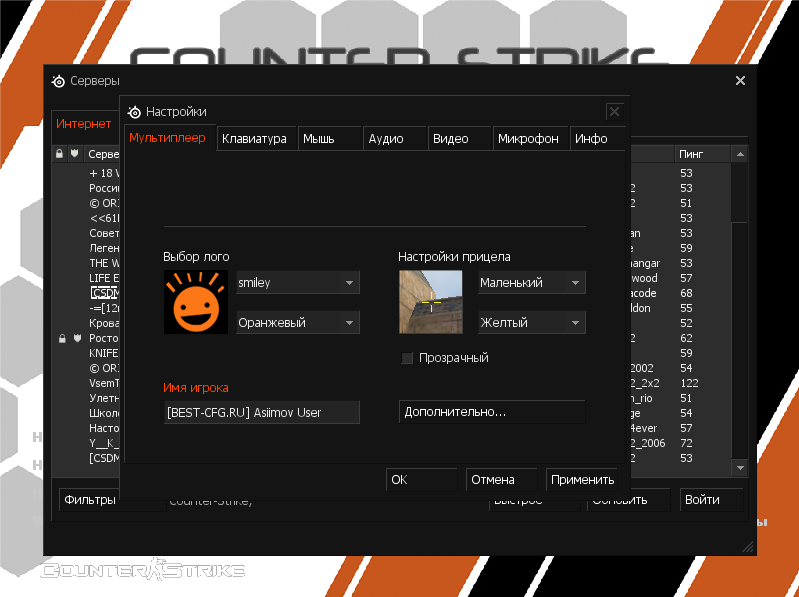Click Войти to join the server
This screenshot has width=799, height=597.
711,500
